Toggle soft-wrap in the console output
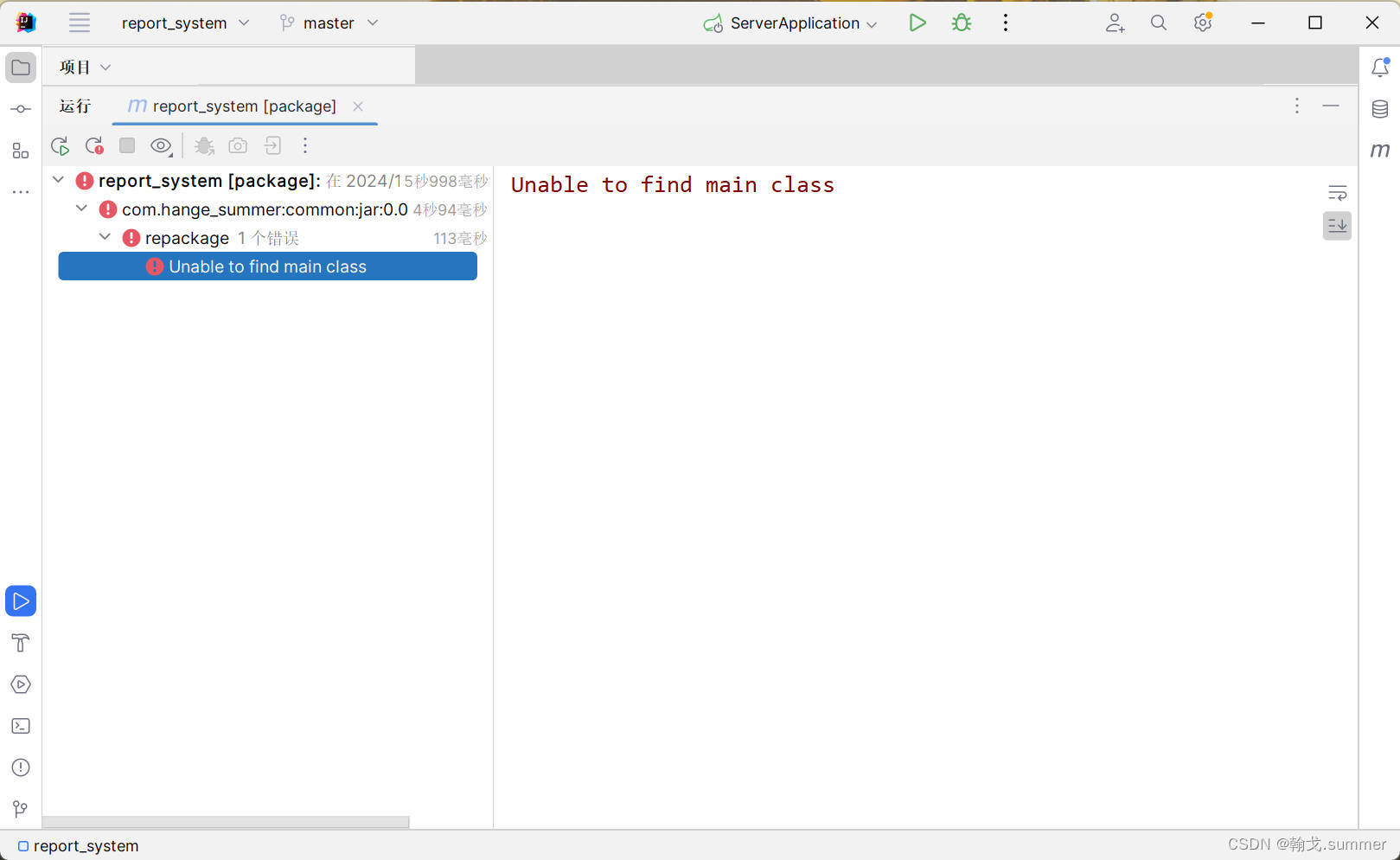The width and height of the screenshot is (1400, 860). point(1337,192)
